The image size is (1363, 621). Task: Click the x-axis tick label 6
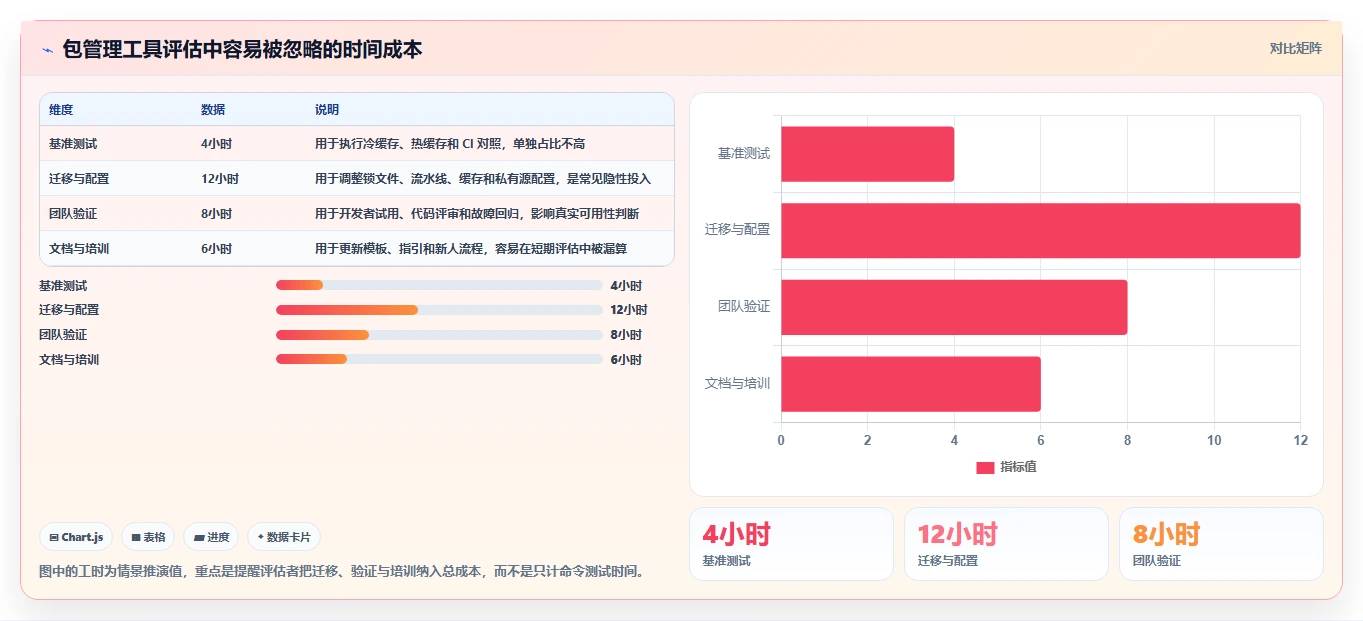pos(1041,441)
